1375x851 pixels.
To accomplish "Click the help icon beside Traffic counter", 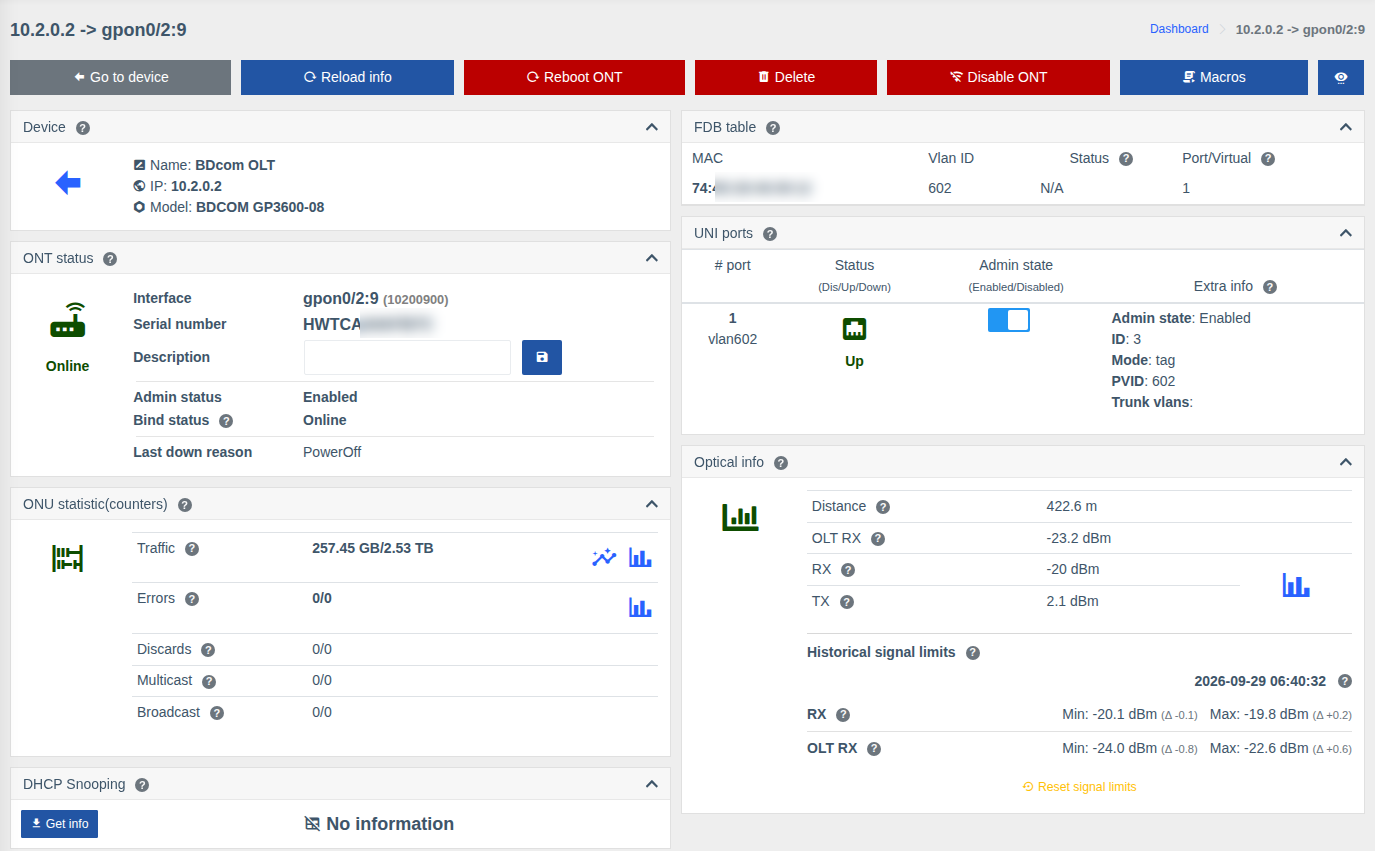I will 192,549.
